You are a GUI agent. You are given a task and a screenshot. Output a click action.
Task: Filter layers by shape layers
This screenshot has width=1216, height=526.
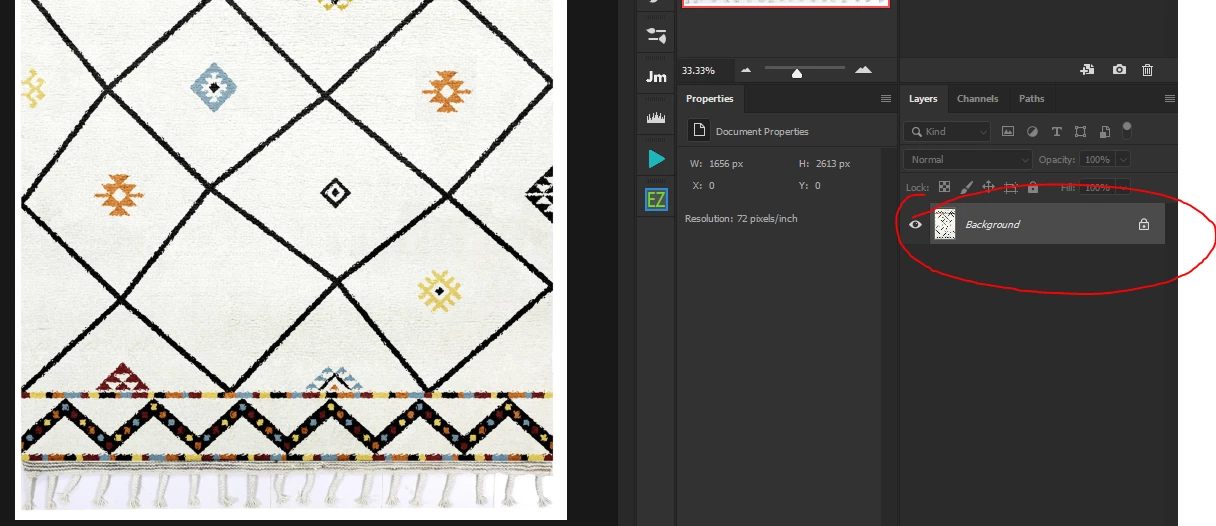coord(1080,131)
